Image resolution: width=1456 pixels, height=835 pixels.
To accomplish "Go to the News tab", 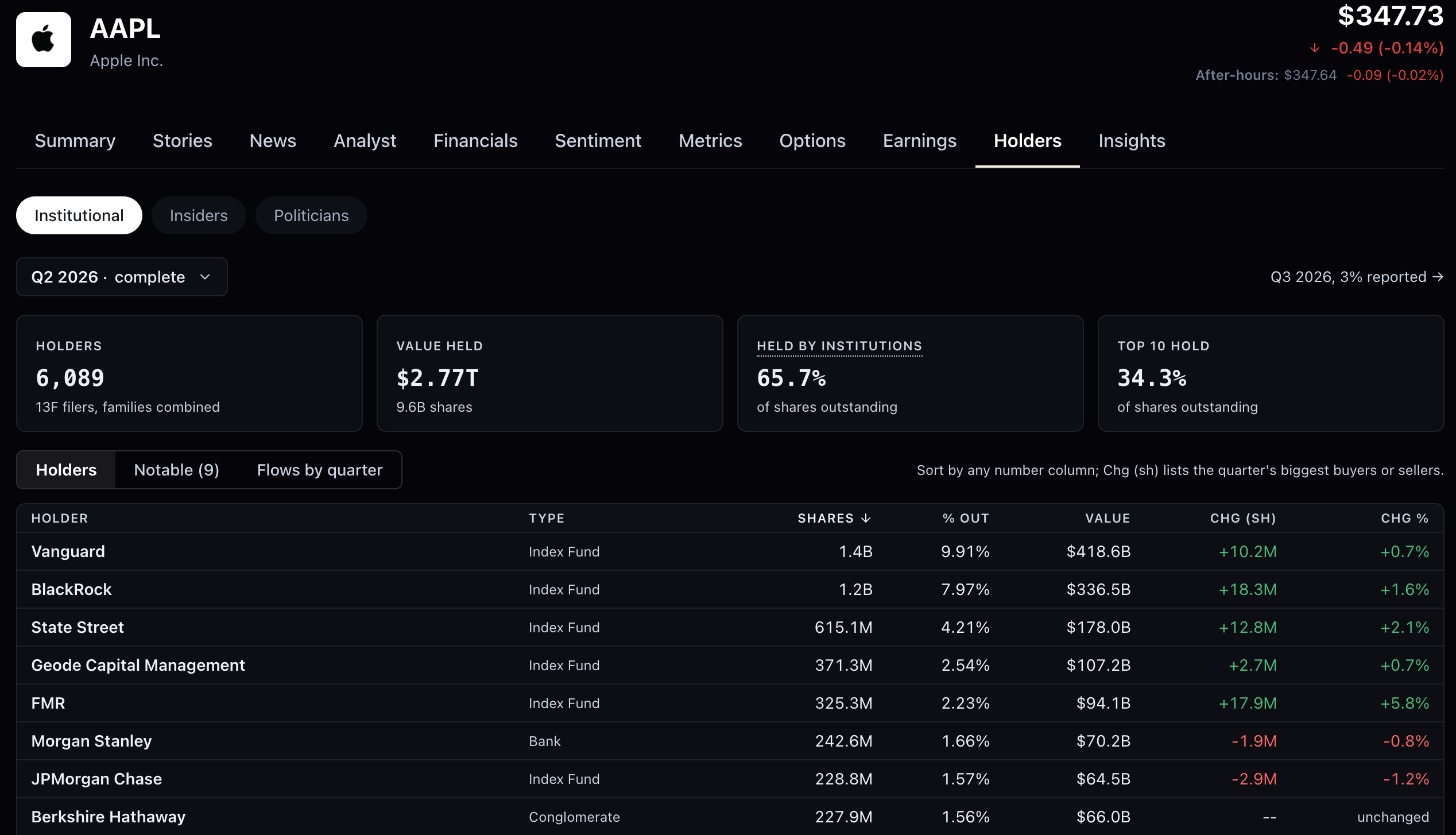I will tap(273, 141).
